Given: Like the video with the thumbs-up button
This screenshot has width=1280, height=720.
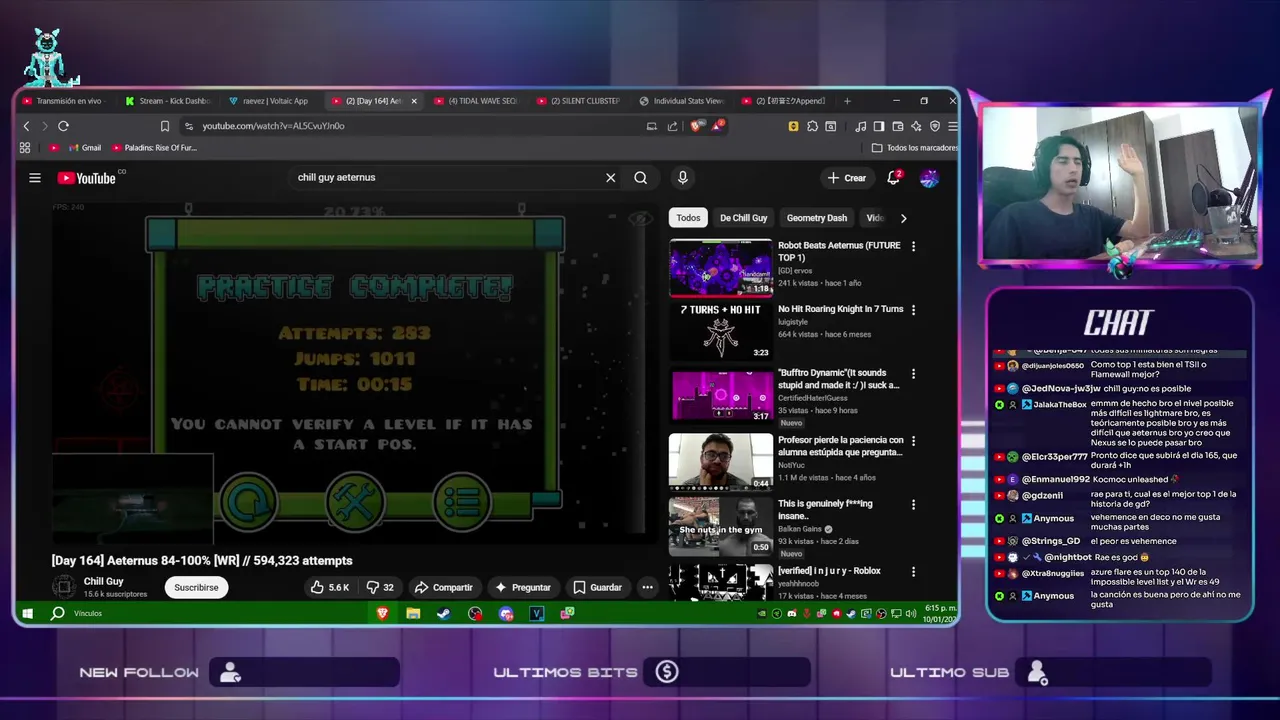Looking at the screenshot, I should [330, 587].
